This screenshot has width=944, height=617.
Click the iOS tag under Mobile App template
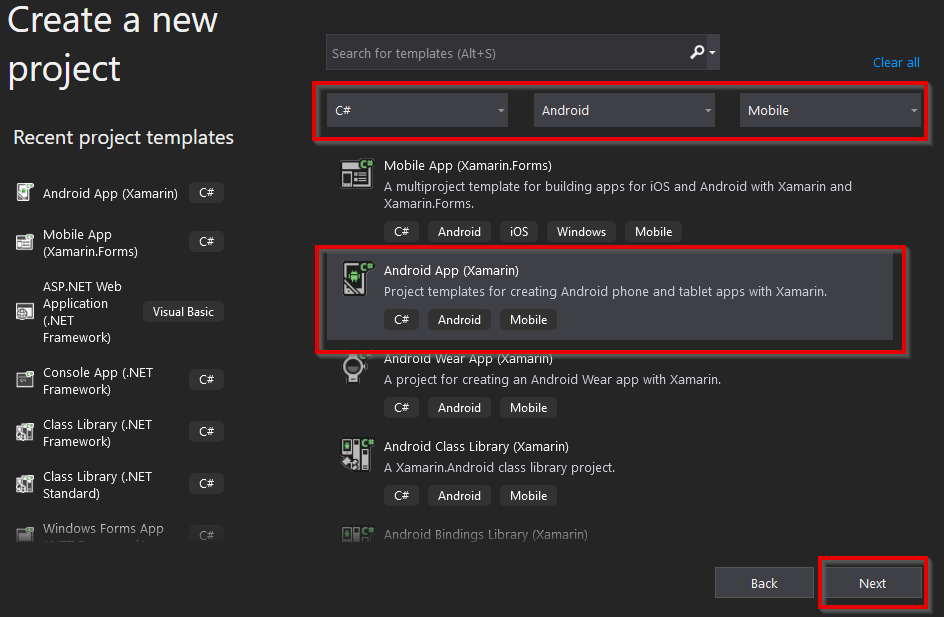(518, 231)
